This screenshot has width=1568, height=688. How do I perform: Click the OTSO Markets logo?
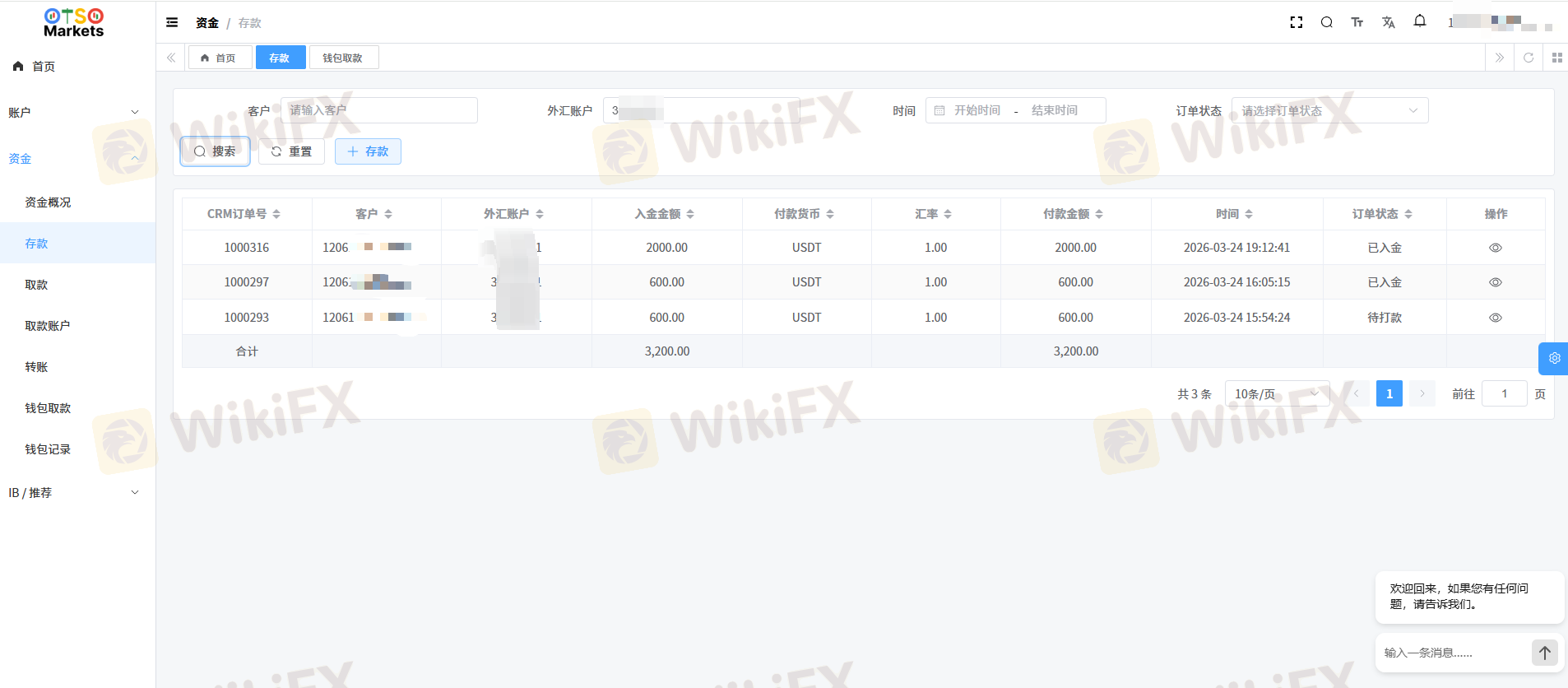[x=74, y=22]
